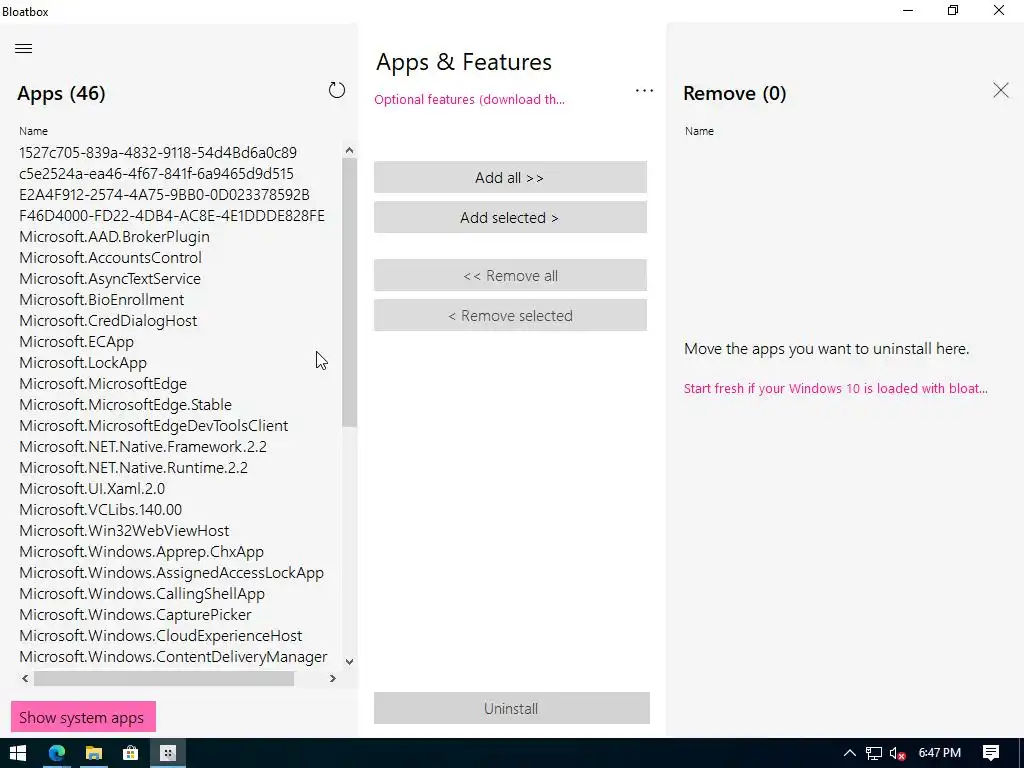This screenshot has height=768, width=1024.
Task: Open File Explorer from taskbar
Action: point(93,753)
